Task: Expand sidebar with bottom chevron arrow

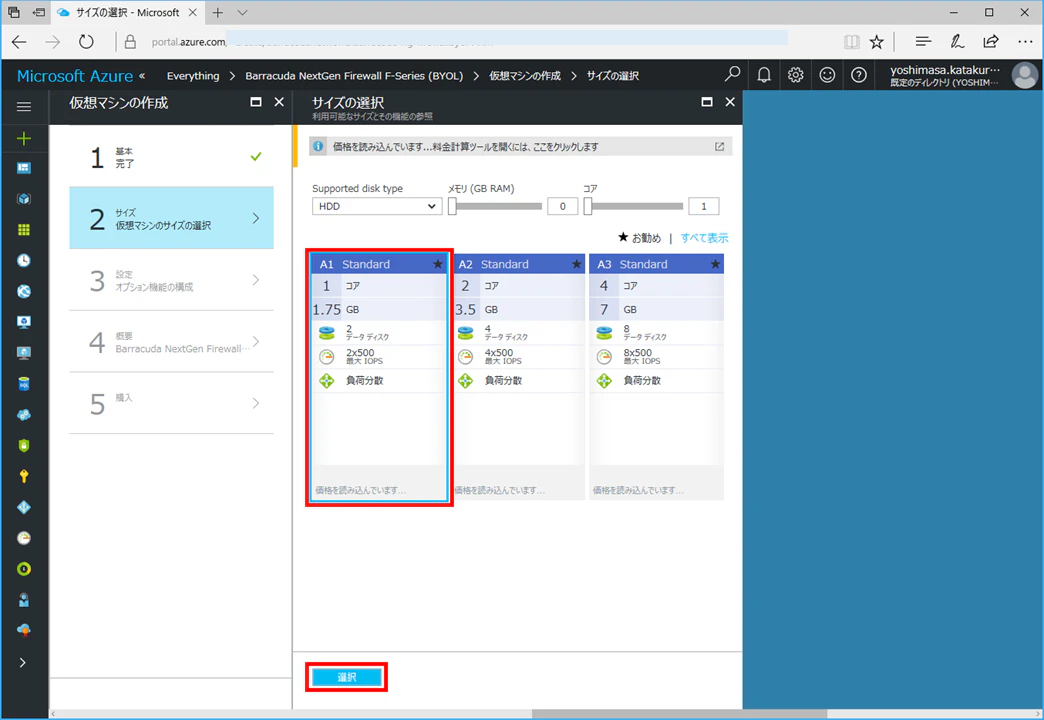Action: click(23, 662)
